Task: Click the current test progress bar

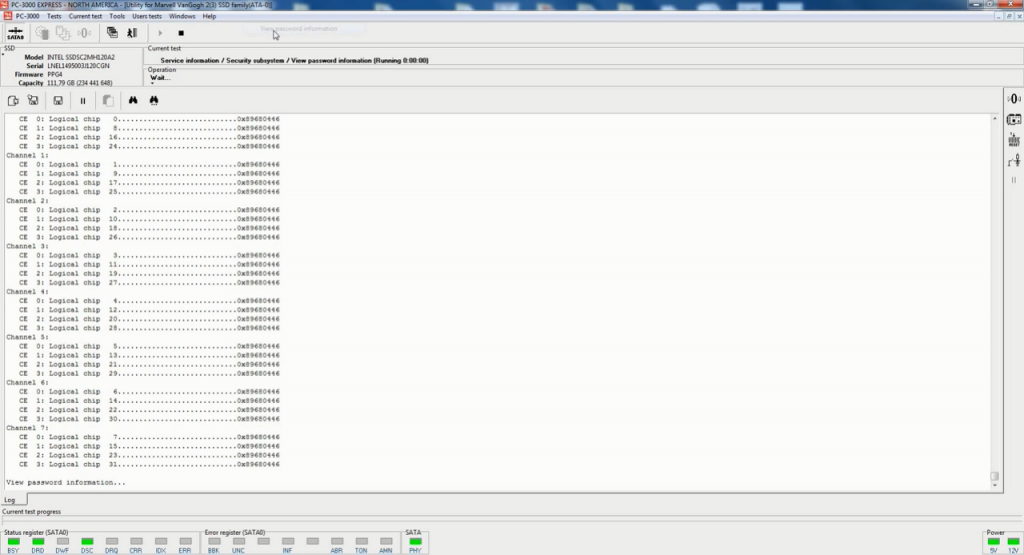Action: pyautogui.click(x=511, y=521)
